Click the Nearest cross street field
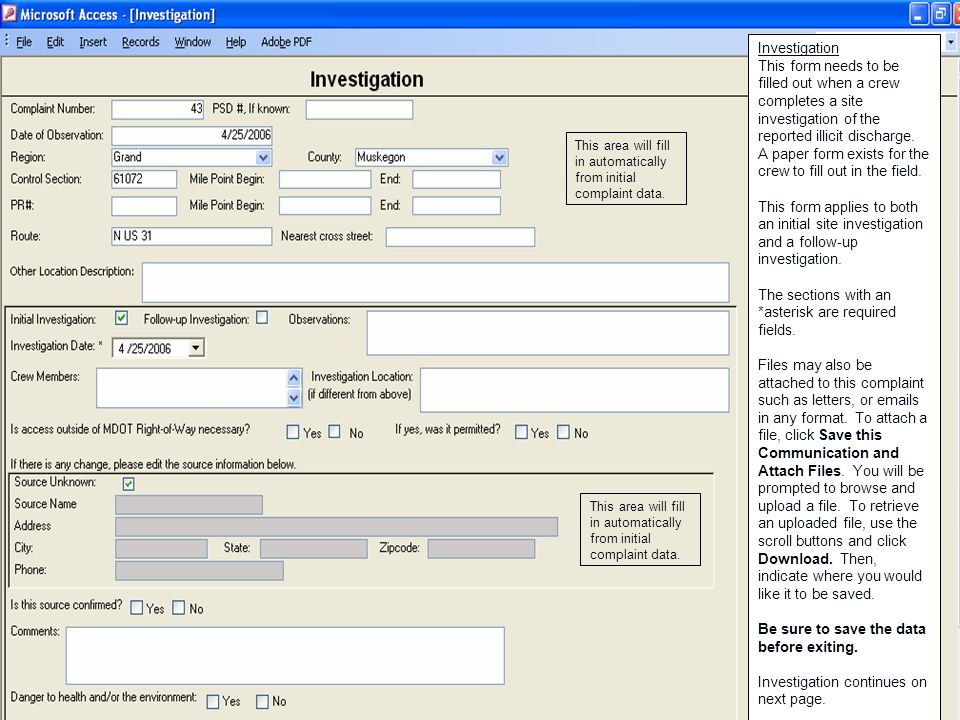Screen dimensions: 960x720 (x=460, y=236)
